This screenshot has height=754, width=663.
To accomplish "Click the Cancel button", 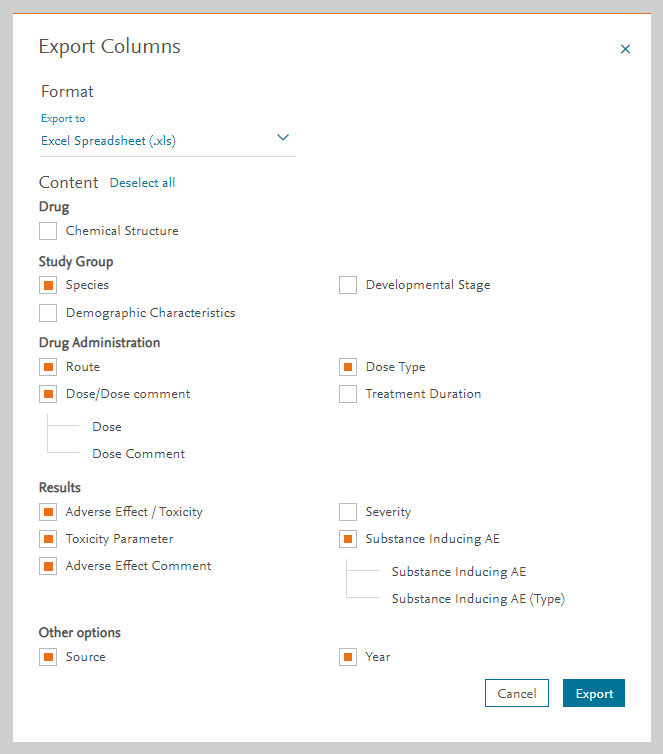I will pos(517,693).
